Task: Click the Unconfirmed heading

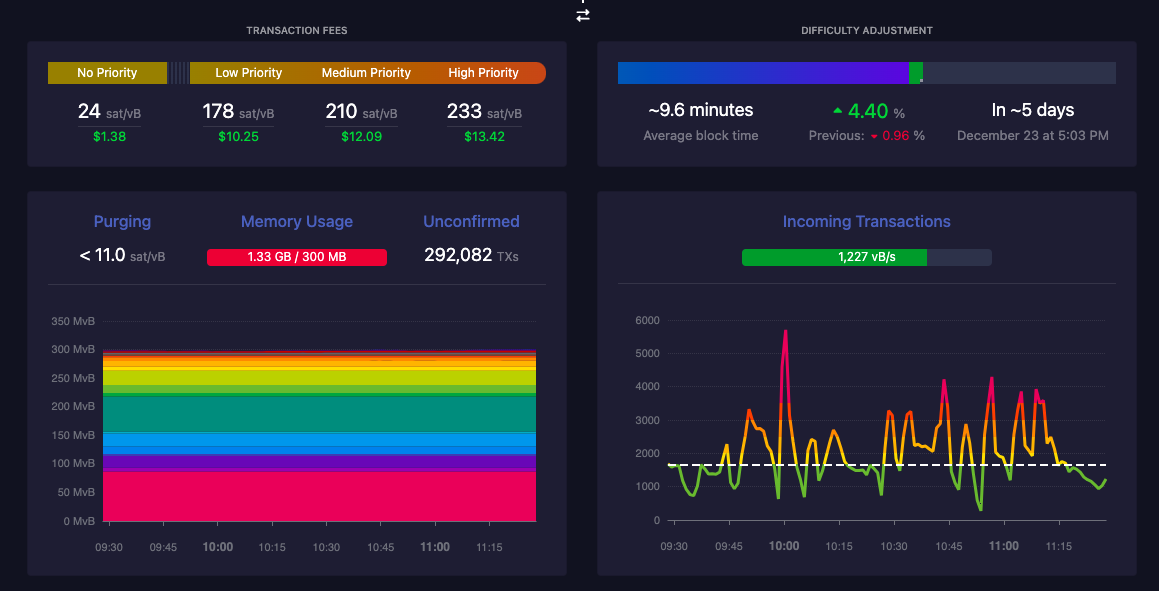Action: point(471,222)
